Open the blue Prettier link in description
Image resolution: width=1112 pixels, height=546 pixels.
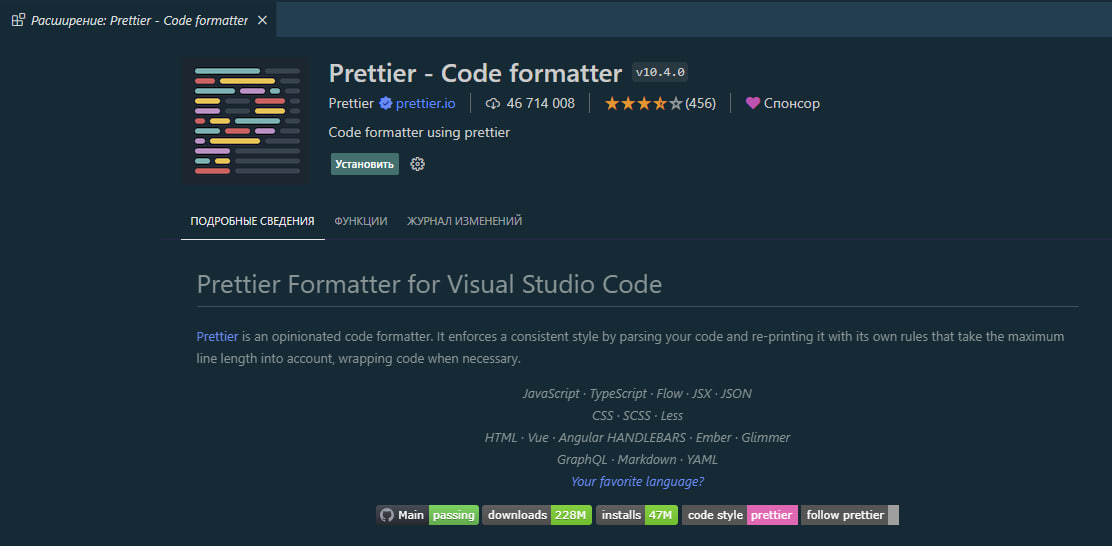pos(217,336)
